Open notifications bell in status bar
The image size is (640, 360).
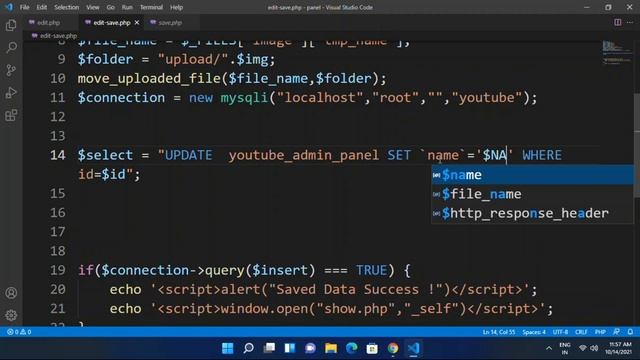(x=630, y=332)
